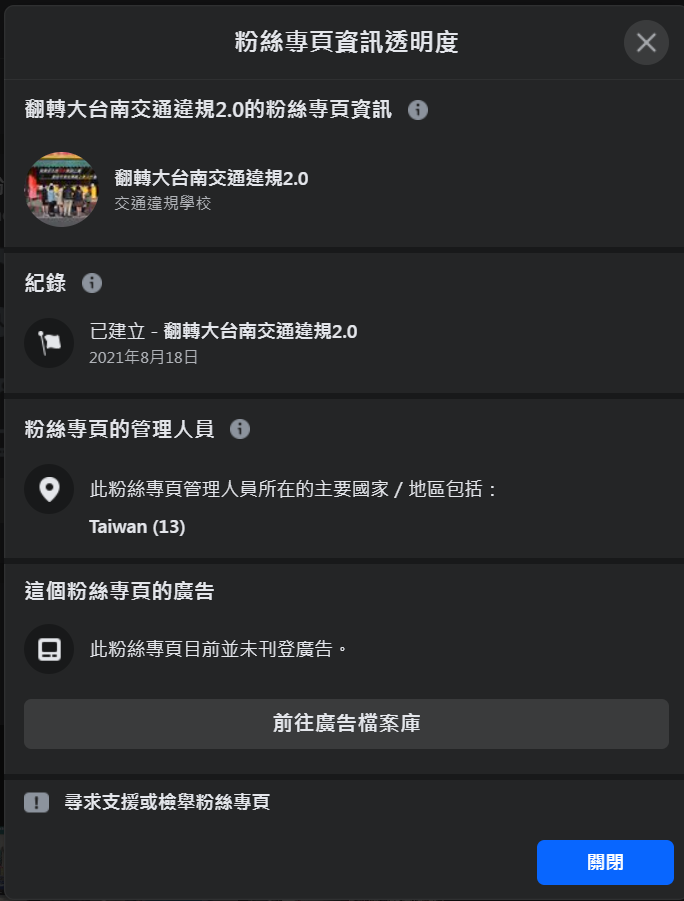The image size is (684, 901).
Task: Select Taiwan (13) country entry
Action: tap(137, 527)
